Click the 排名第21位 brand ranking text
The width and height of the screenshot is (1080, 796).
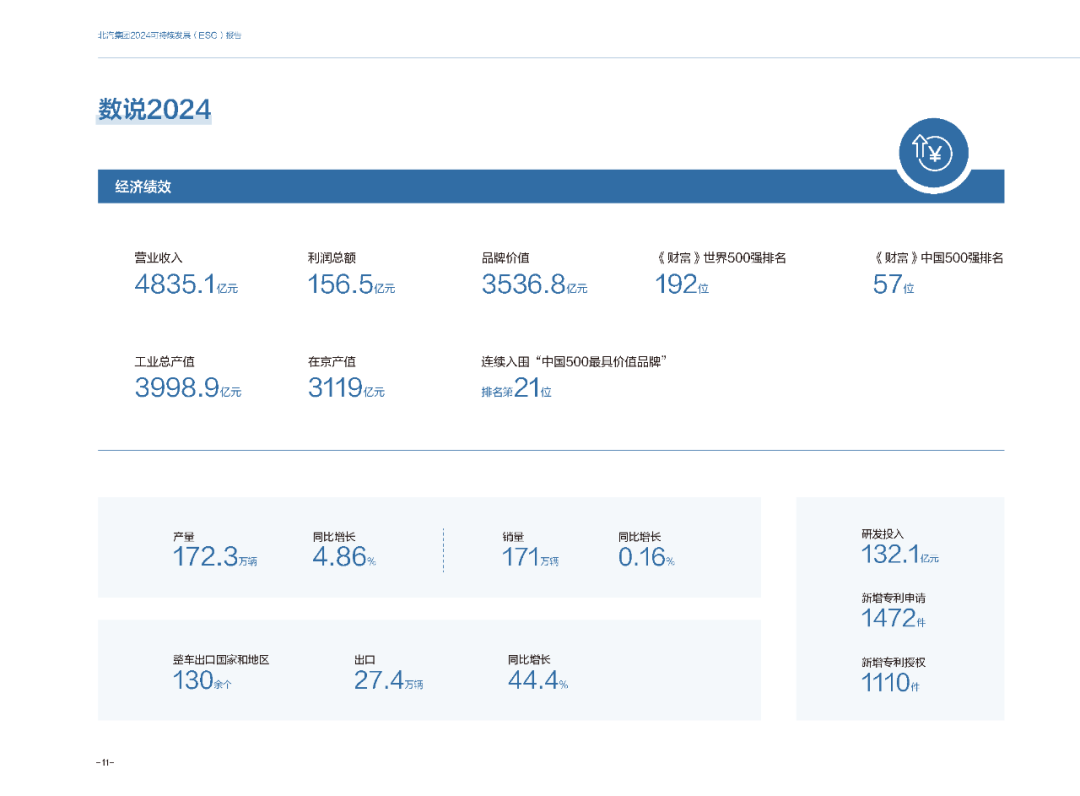click(517, 388)
